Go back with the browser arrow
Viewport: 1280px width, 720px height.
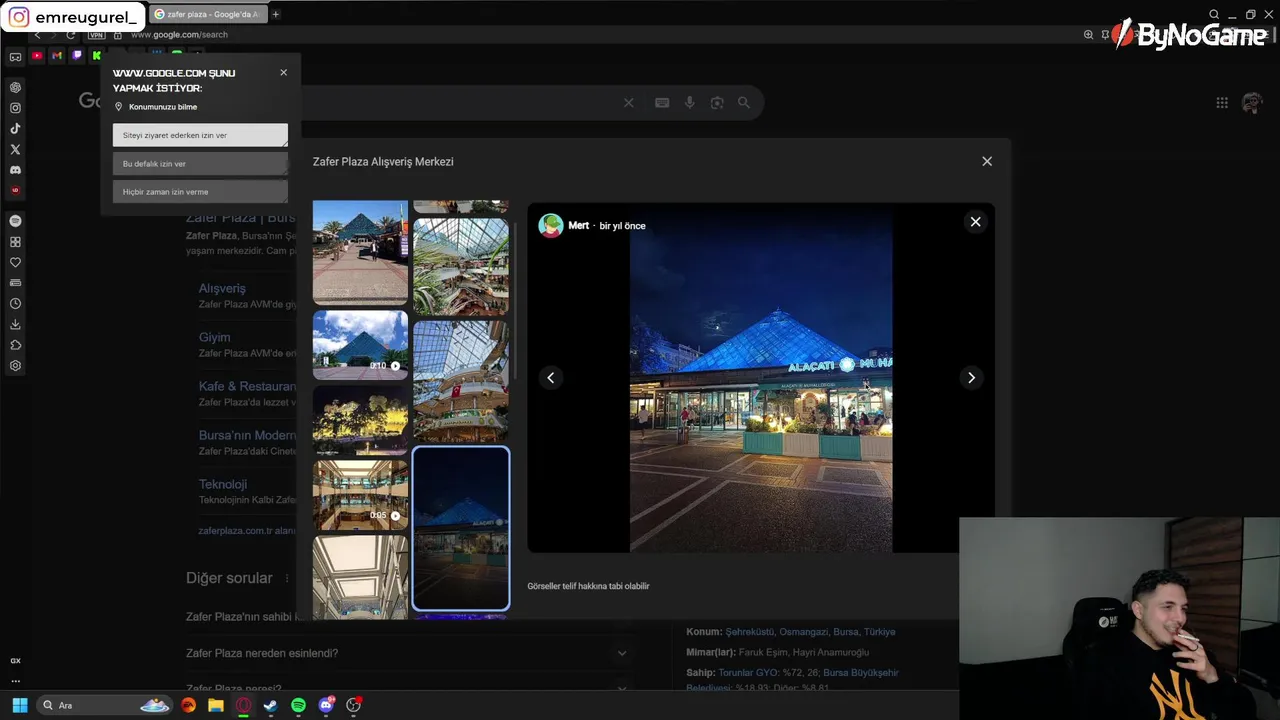click(37, 35)
